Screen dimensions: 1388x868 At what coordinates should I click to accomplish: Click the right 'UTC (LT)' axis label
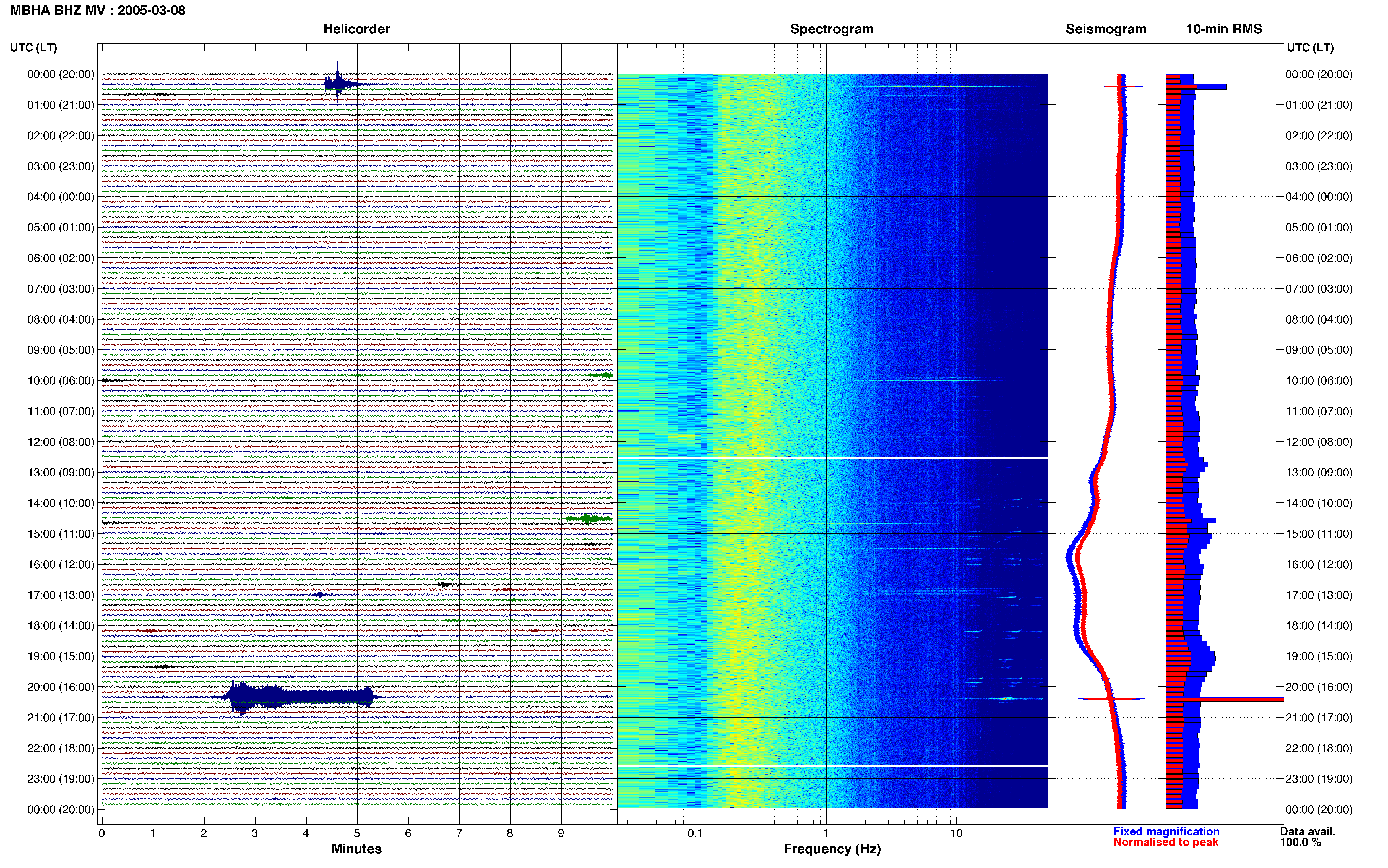pyautogui.click(x=1310, y=48)
